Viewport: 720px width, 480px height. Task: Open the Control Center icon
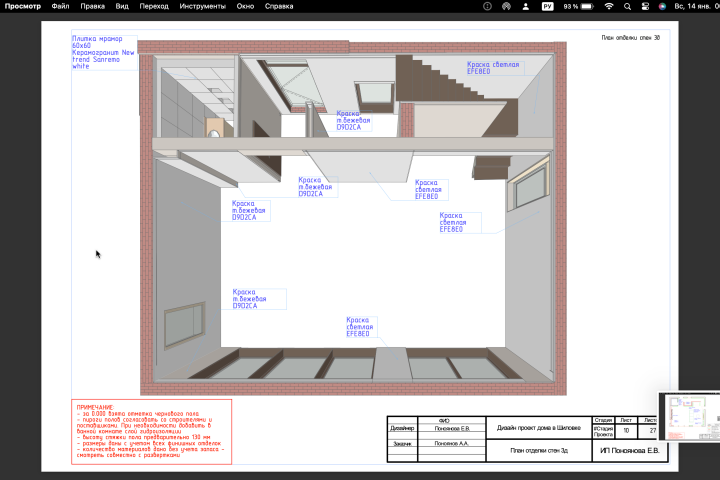[645, 6]
